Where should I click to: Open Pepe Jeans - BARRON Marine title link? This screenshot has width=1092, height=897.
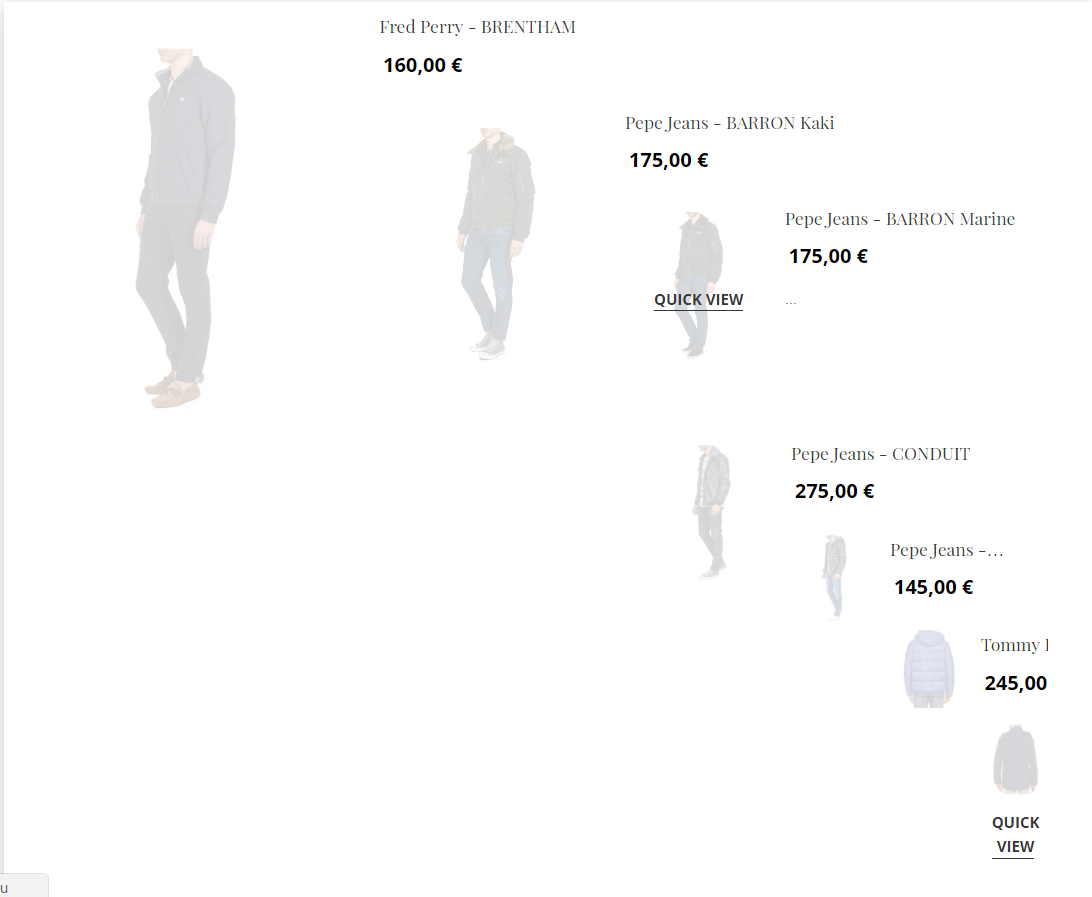pos(900,219)
